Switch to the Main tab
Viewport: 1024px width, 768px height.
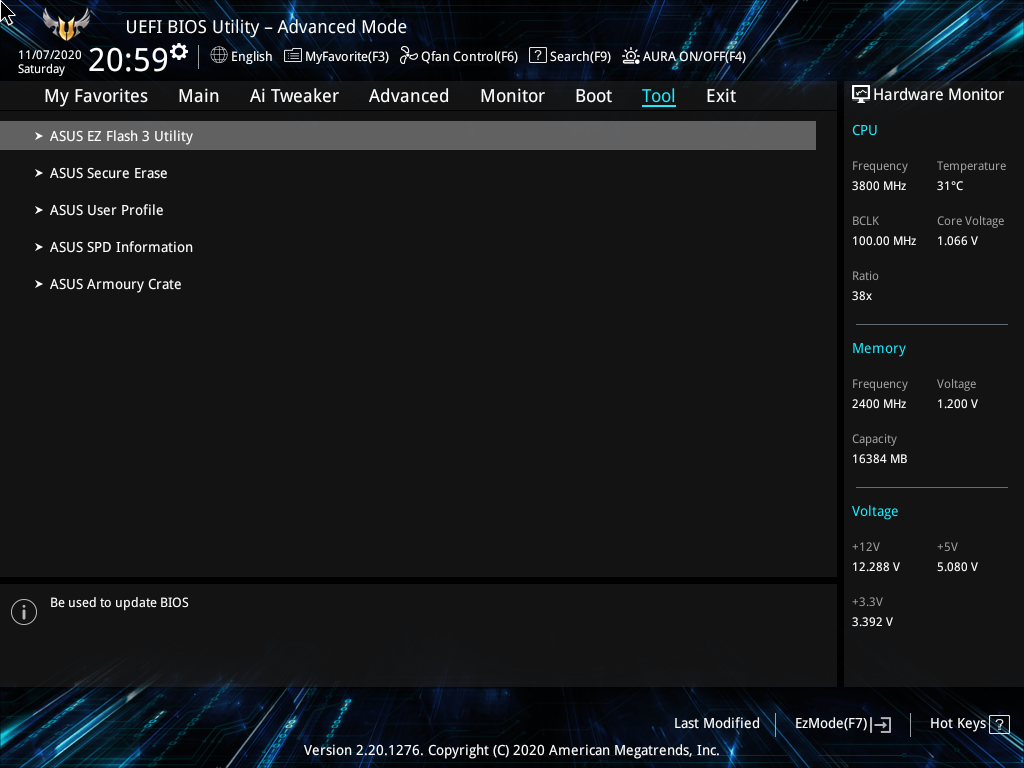coord(199,96)
